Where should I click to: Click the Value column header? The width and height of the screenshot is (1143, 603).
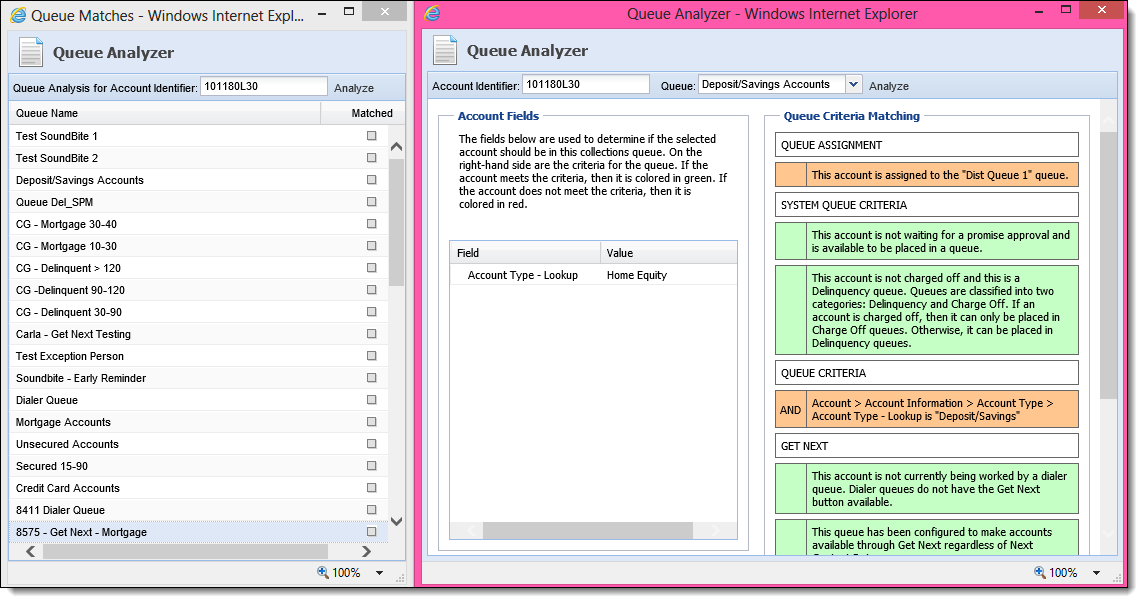(668, 253)
